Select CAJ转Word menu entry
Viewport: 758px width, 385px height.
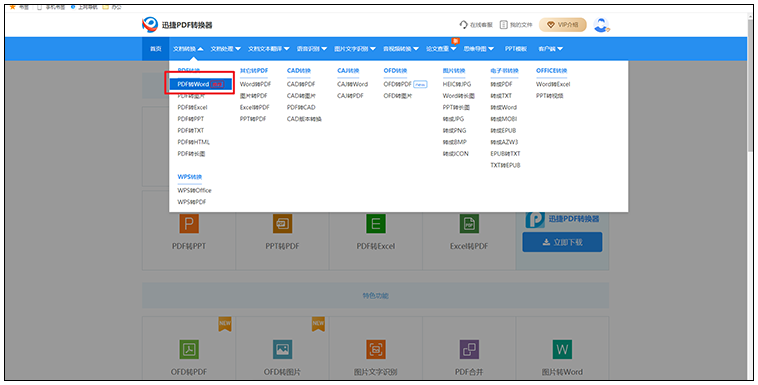click(352, 84)
